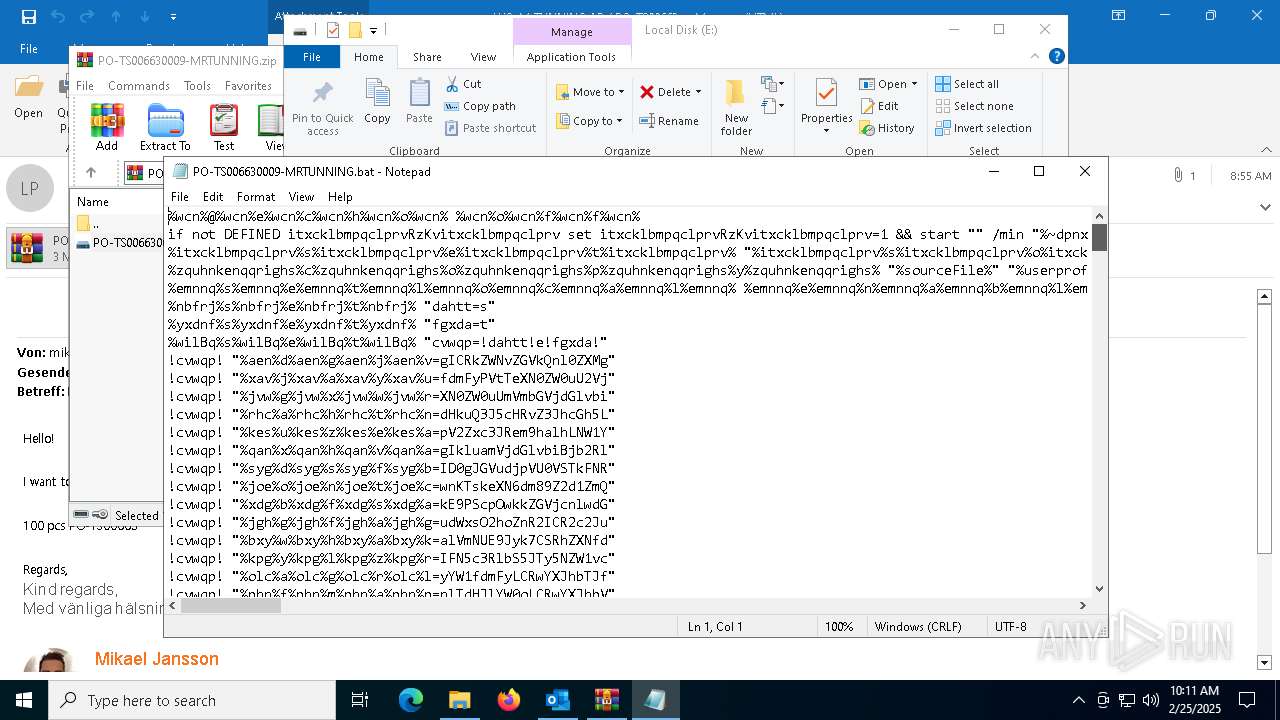Switch to WinRAR on the taskbar

click(x=607, y=700)
